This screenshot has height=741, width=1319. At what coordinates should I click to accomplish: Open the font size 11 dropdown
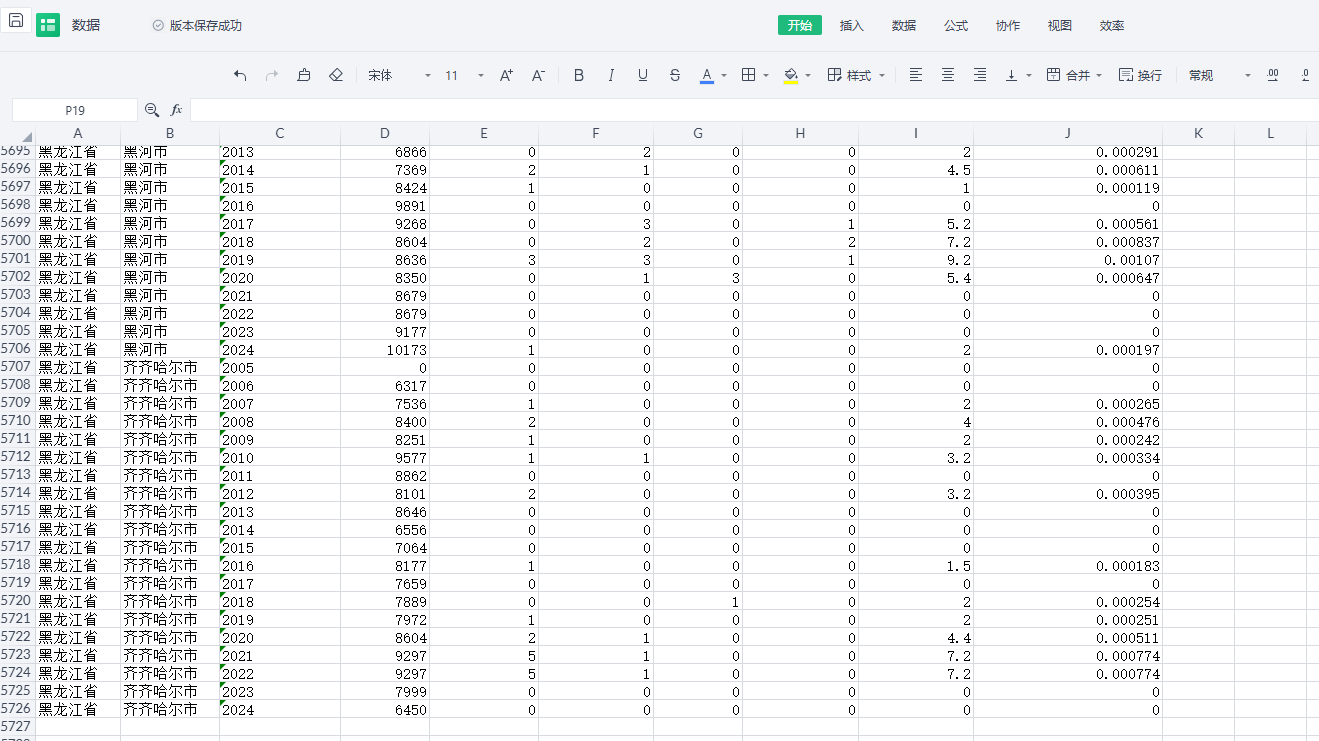(464, 75)
